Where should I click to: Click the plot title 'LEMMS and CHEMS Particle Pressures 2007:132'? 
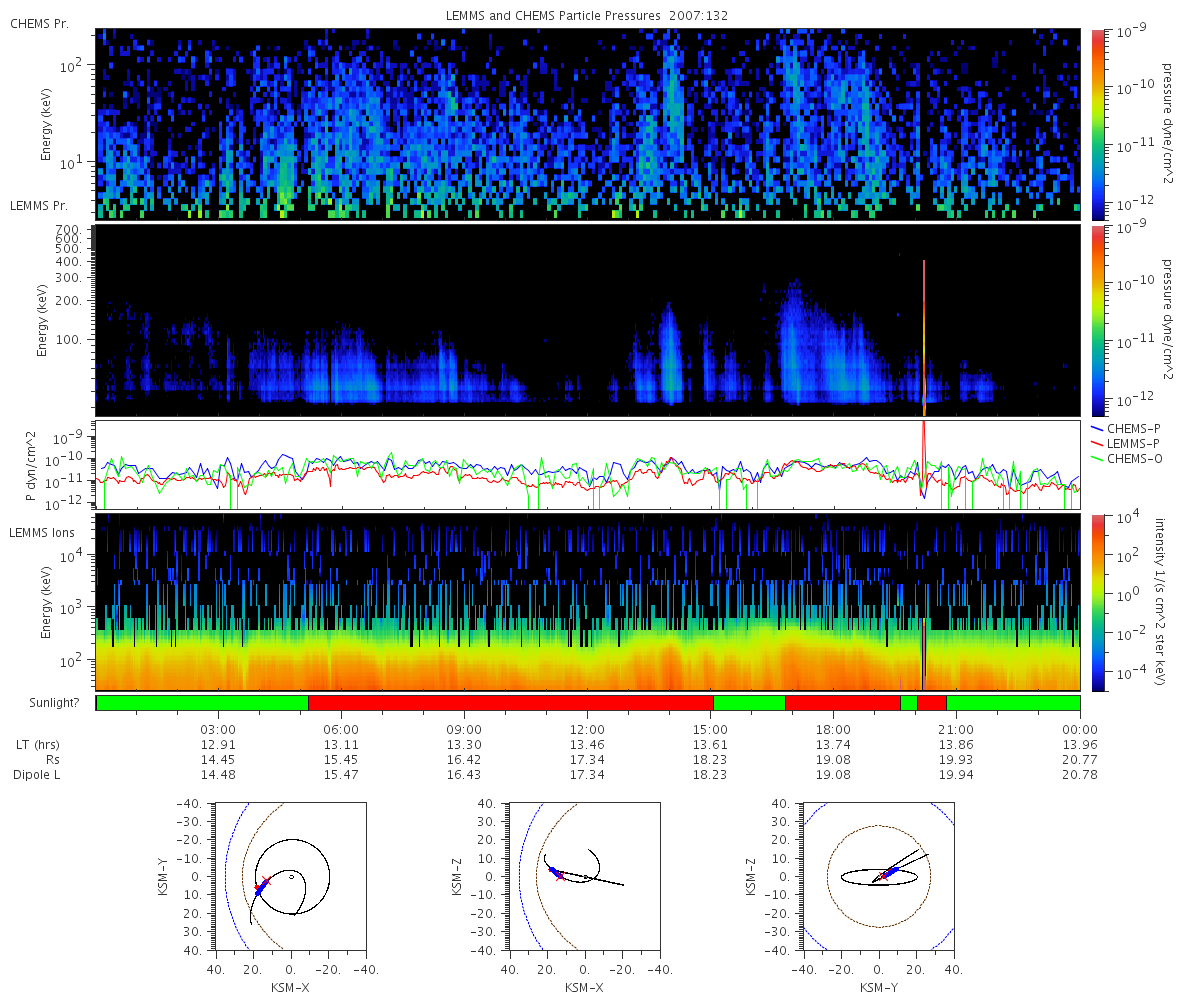coord(588,15)
